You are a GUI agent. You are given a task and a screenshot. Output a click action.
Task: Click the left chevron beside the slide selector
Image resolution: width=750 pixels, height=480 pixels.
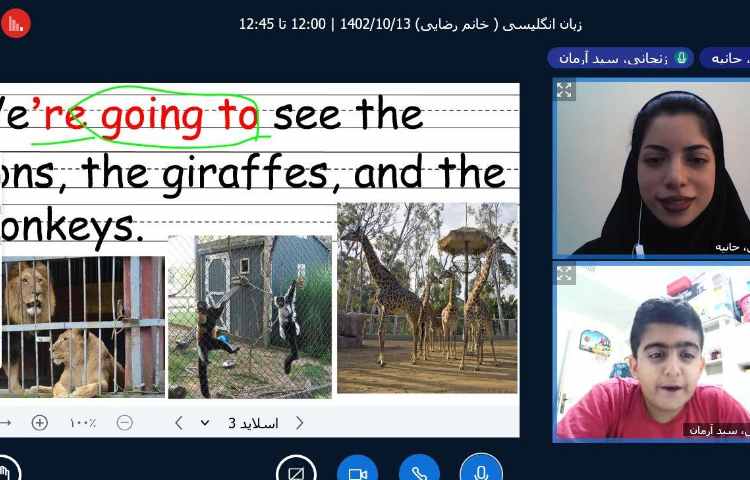[179, 423]
